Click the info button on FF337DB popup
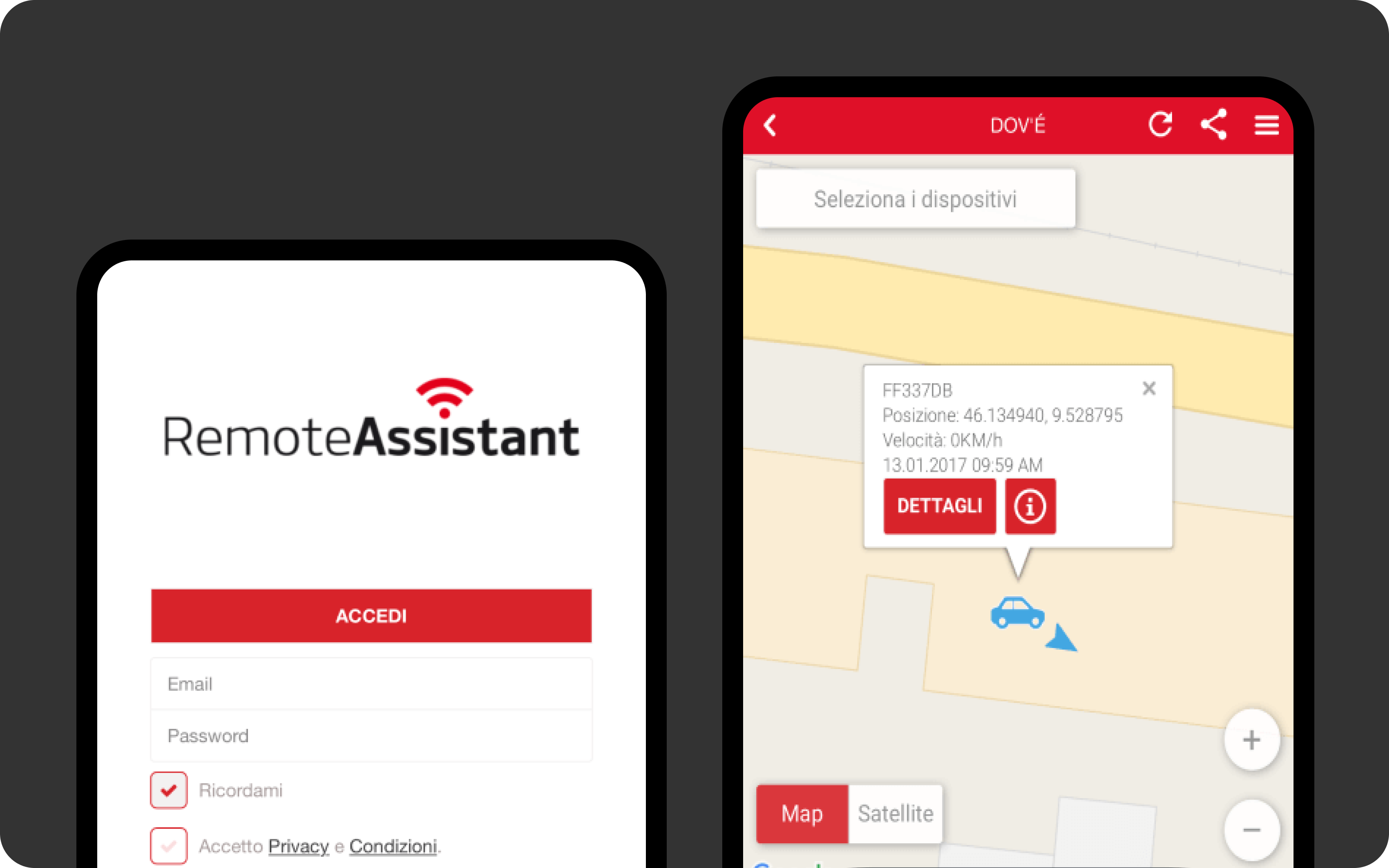Screen dimensions: 1389x868 click(x=1030, y=506)
